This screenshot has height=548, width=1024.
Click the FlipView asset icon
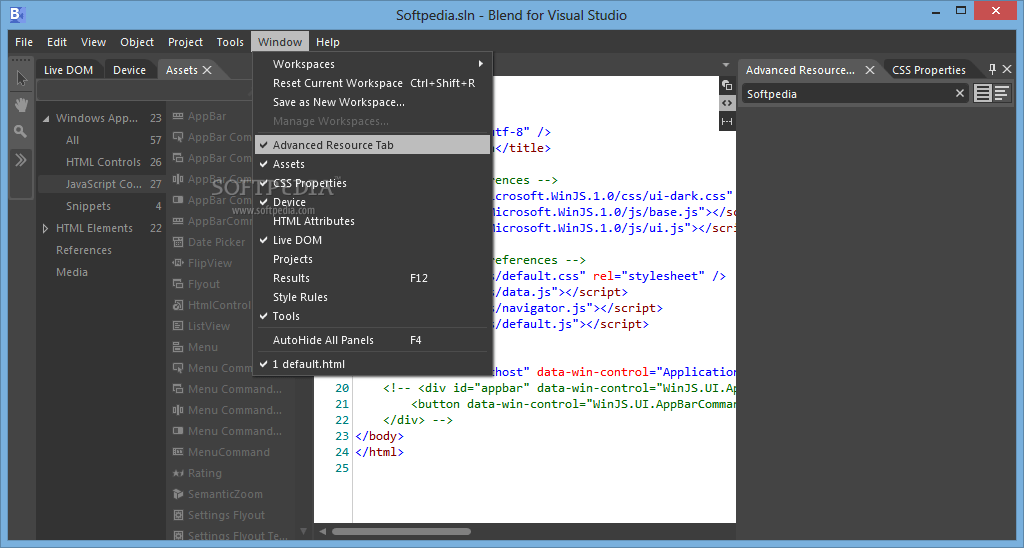pyautogui.click(x=178, y=263)
